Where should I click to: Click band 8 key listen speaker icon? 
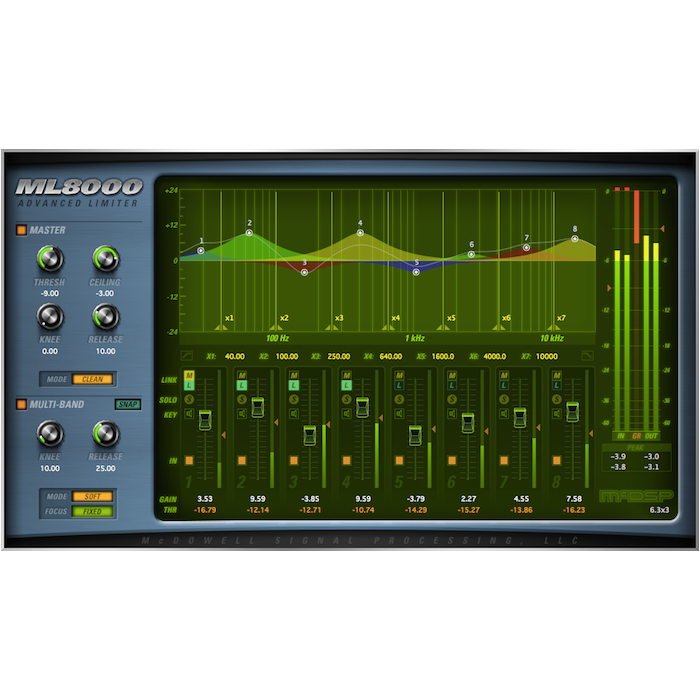(x=557, y=414)
